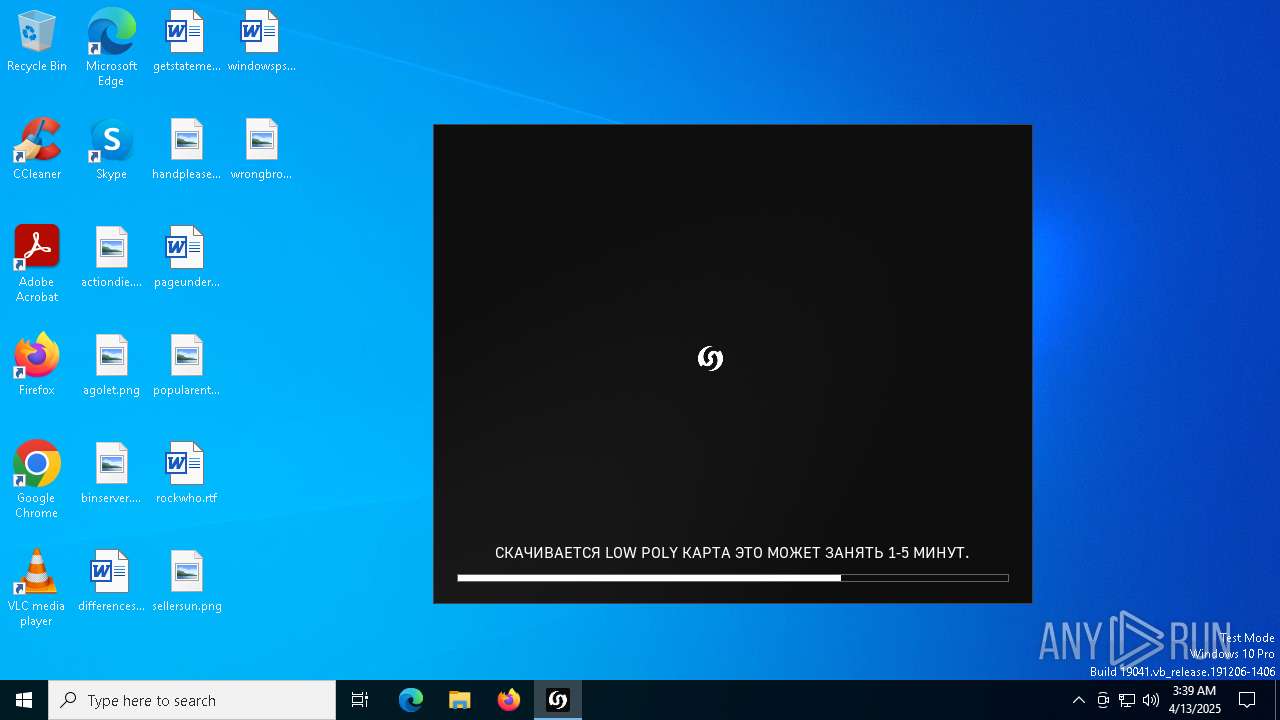Click the spinning logo in the loader window
The height and width of the screenshot is (720, 1280).
click(x=710, y=358)
